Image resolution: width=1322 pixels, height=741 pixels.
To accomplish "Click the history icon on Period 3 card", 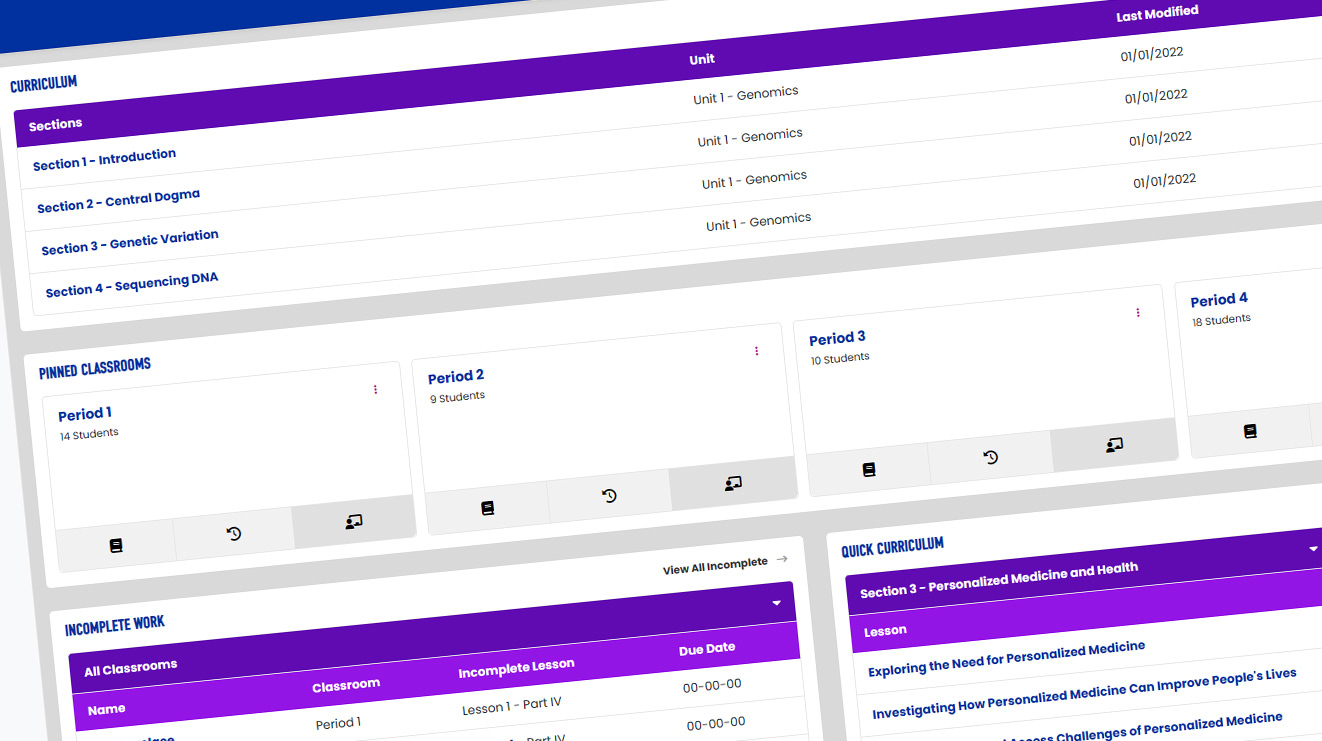I will coord(990,458).
